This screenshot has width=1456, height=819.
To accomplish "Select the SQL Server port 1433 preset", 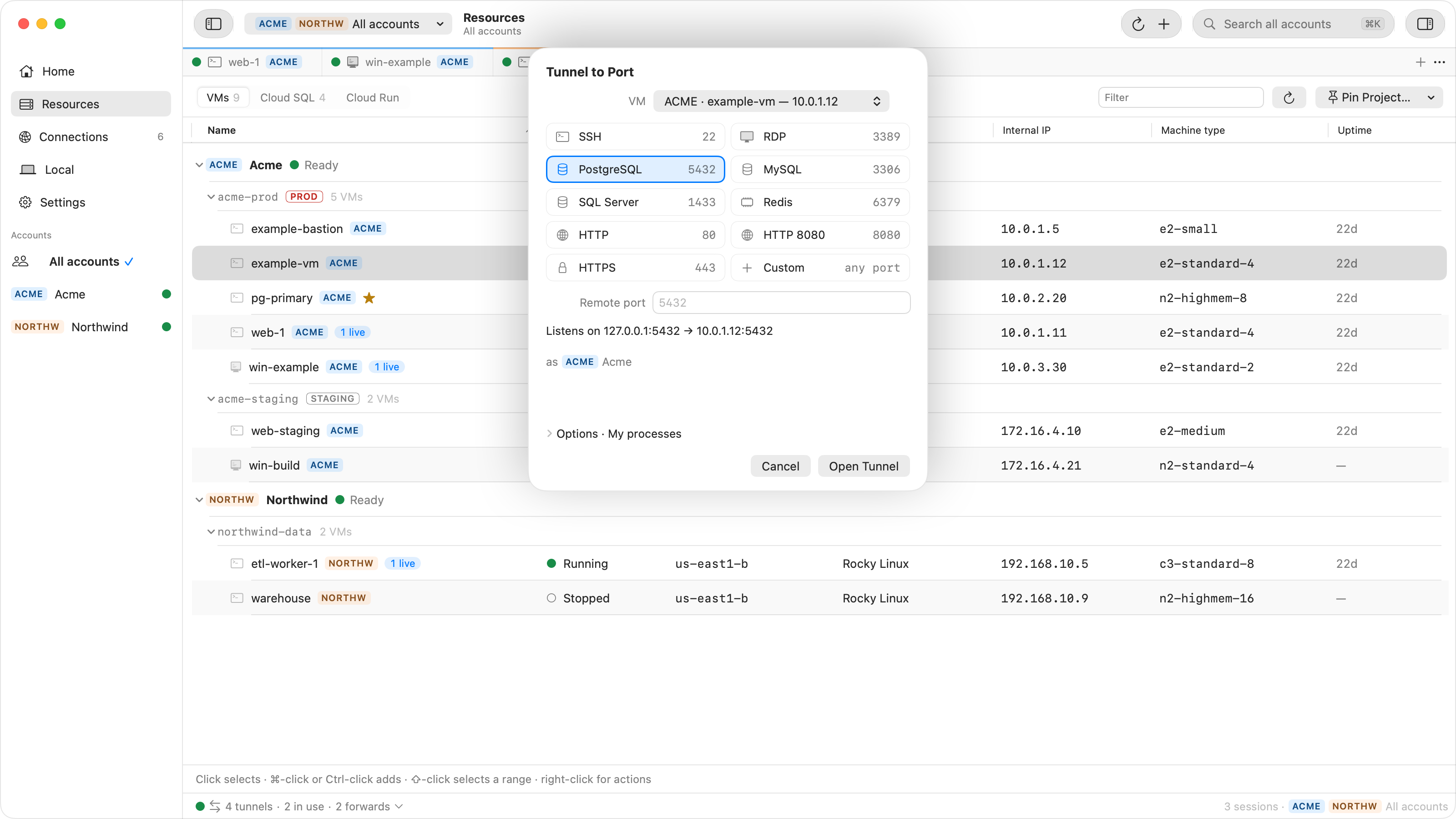I will tap(635, 202).
